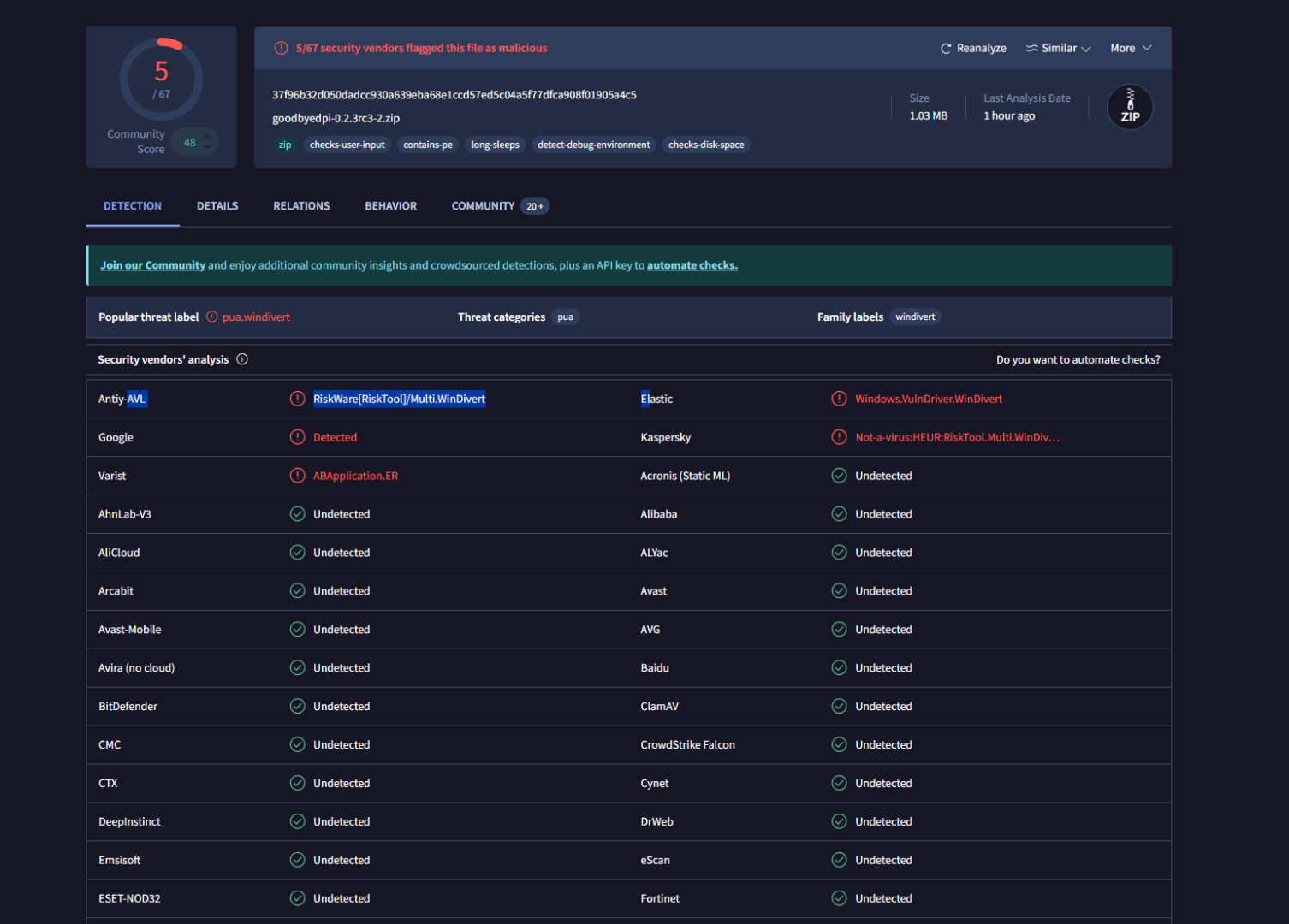Click the checkmark icon for CrowdStrike Falcon
Viewport: 1289px width, 924px height.
coord(839,745)
